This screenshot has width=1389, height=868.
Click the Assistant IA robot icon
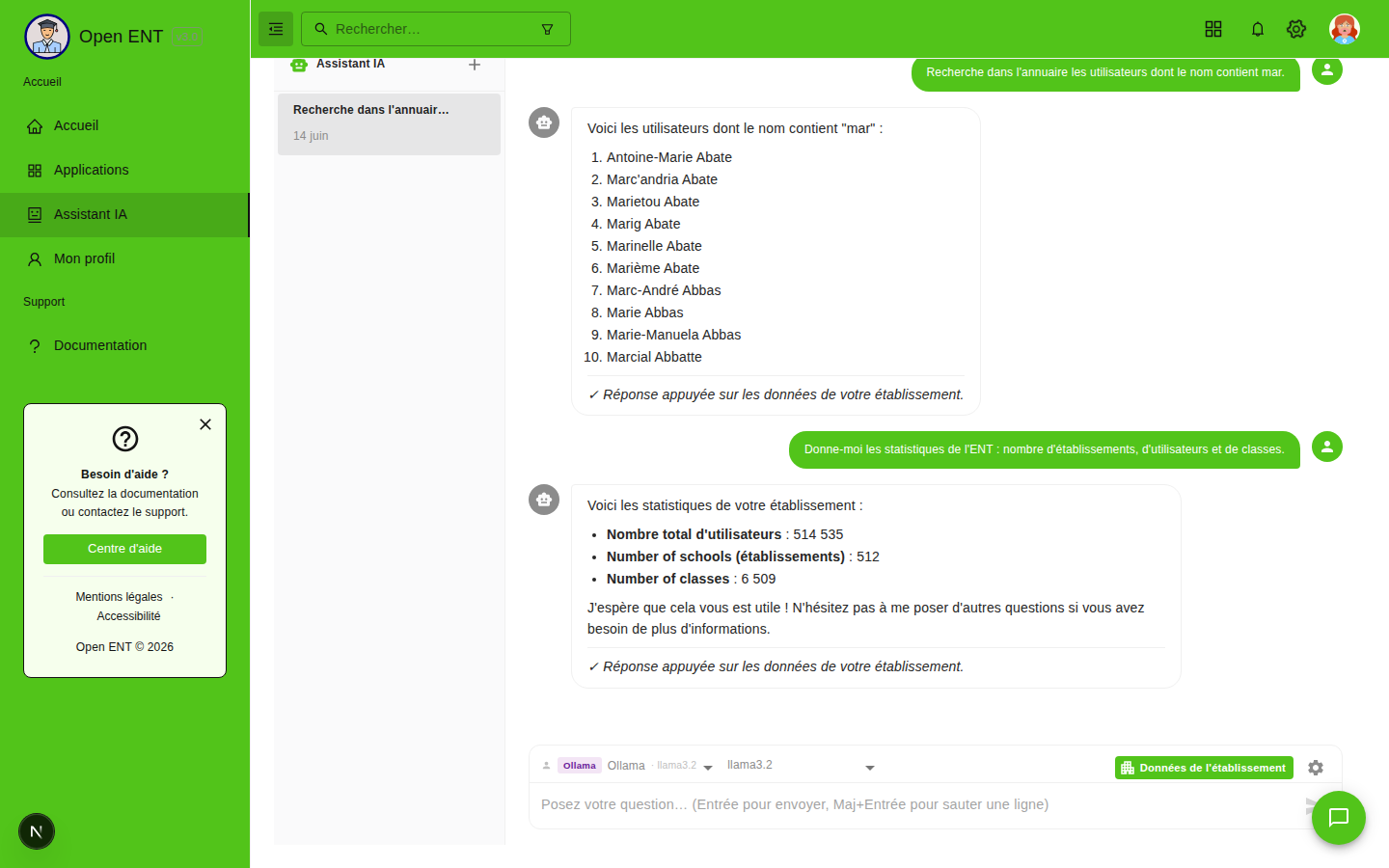tap(299, 65)
